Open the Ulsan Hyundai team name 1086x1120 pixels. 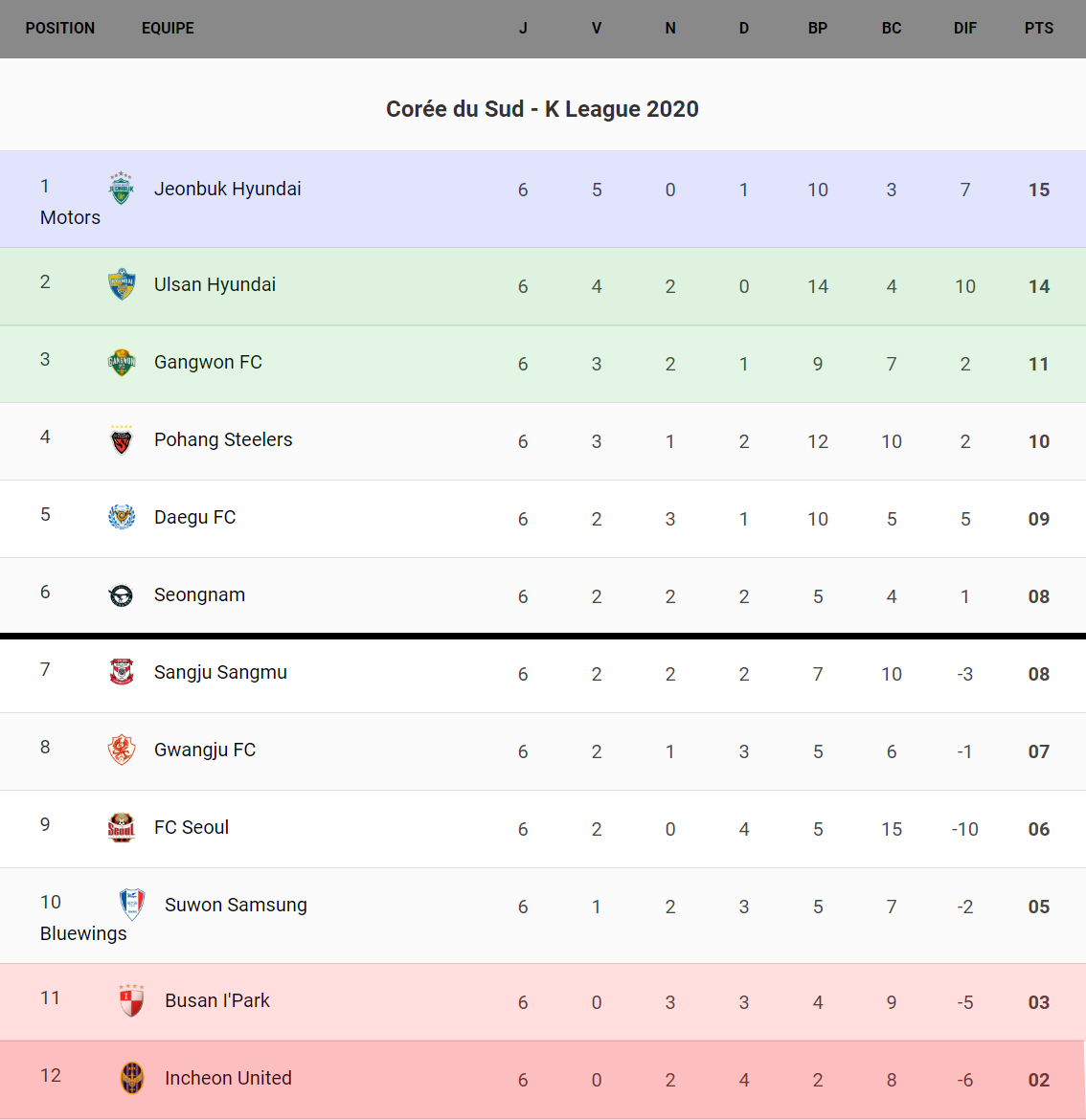[215, 284]
